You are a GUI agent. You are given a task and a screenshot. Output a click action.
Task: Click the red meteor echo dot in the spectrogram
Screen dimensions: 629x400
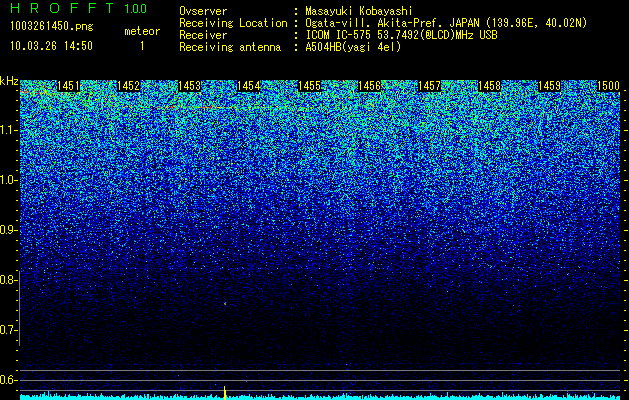[x=225, y=304]
